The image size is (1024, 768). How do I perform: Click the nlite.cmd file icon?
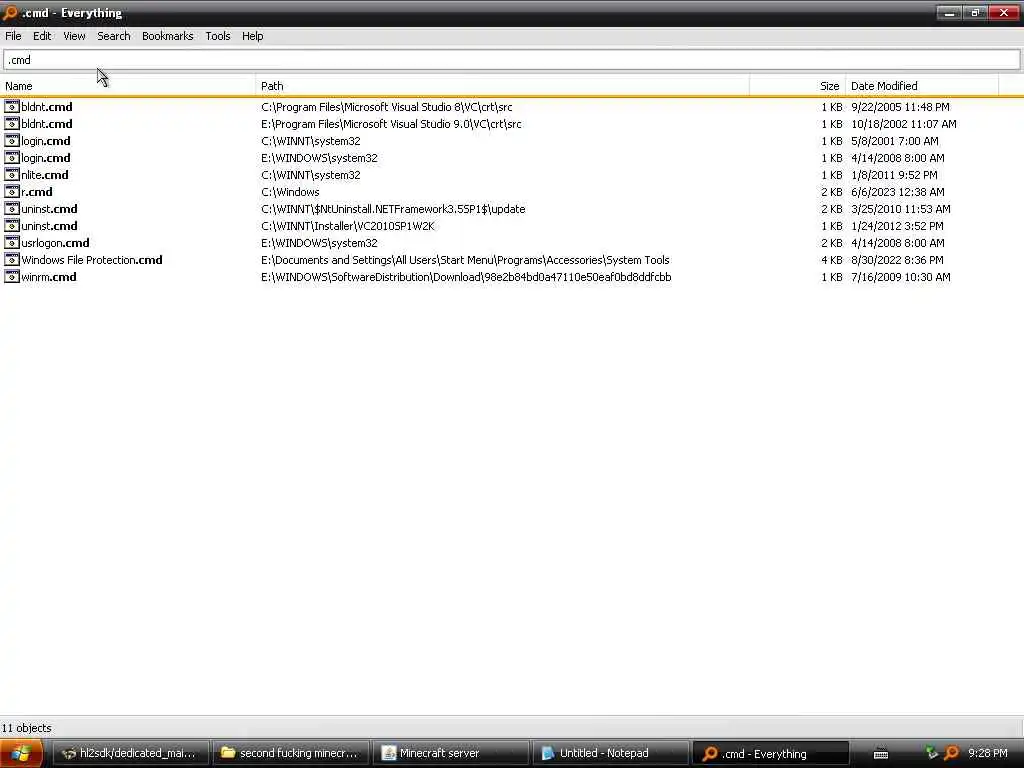12,174
